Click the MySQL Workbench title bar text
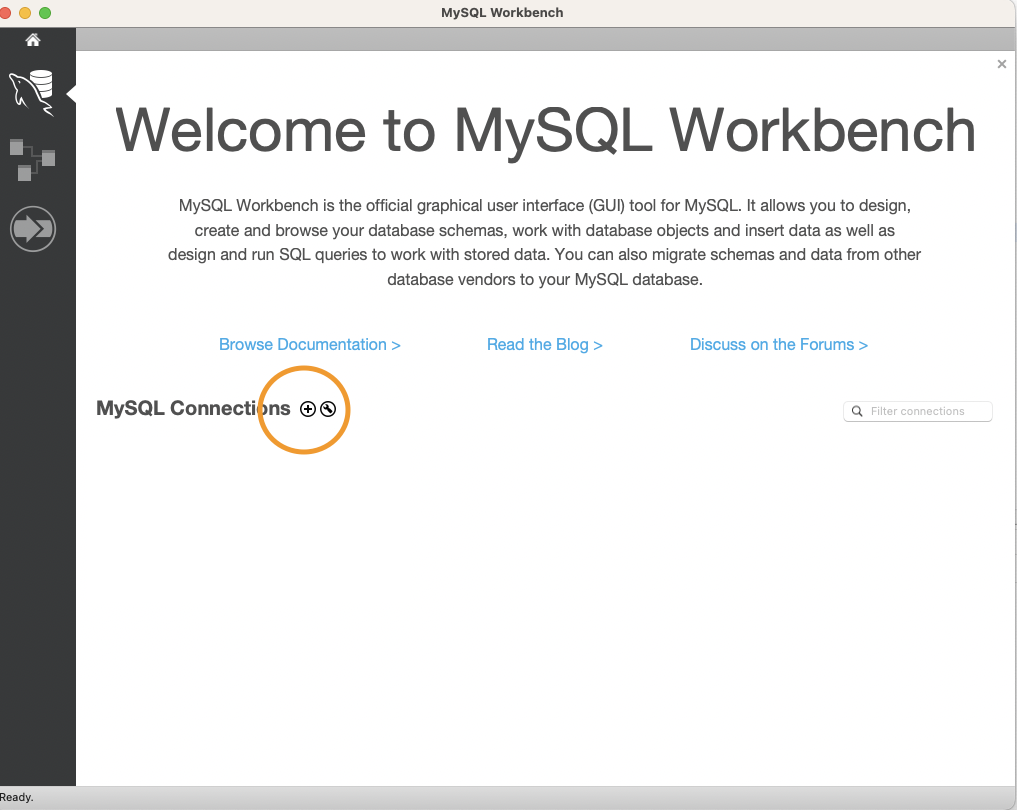 point(502,12)
